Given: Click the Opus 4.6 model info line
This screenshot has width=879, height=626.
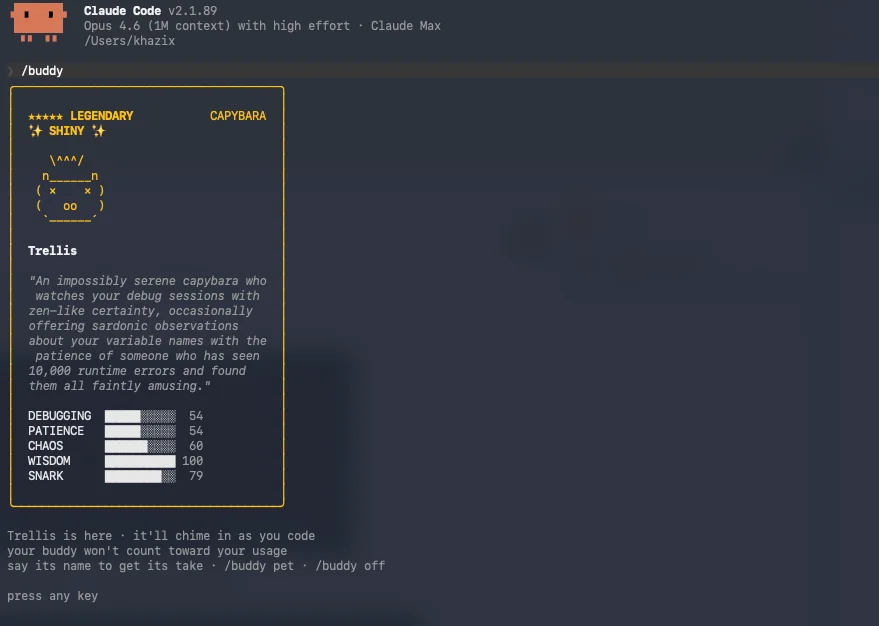Looking at the screenshot, I should click(262, 26).
